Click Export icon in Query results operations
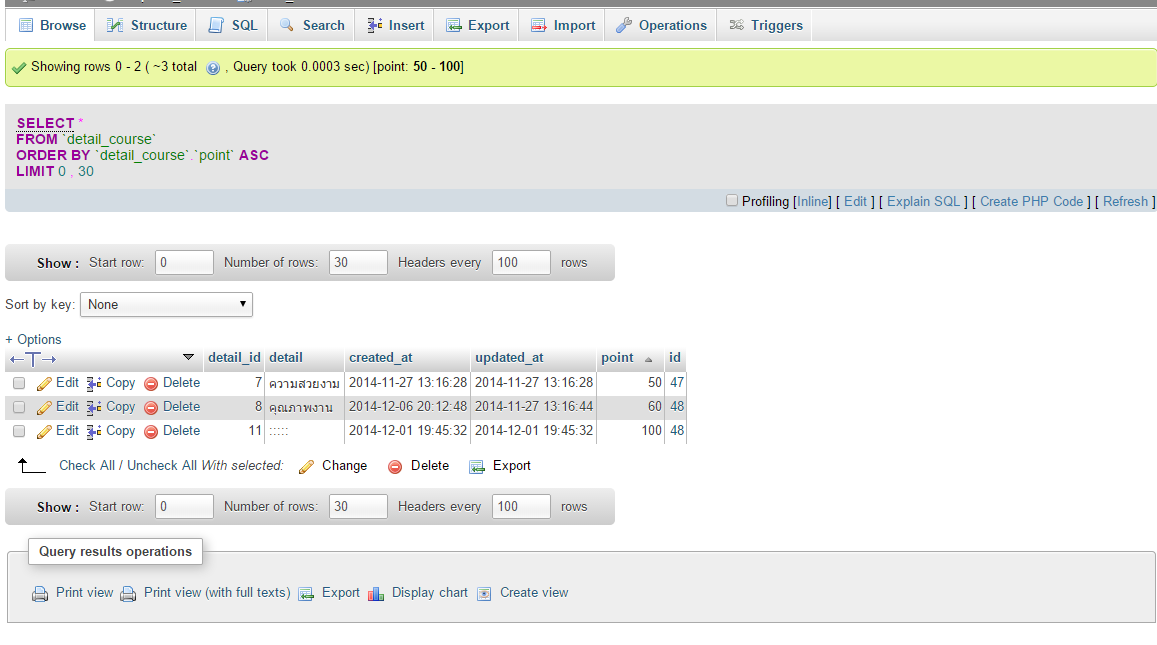Image resolution: width=1157 pixels, height=645 pixels. [305, 594]
